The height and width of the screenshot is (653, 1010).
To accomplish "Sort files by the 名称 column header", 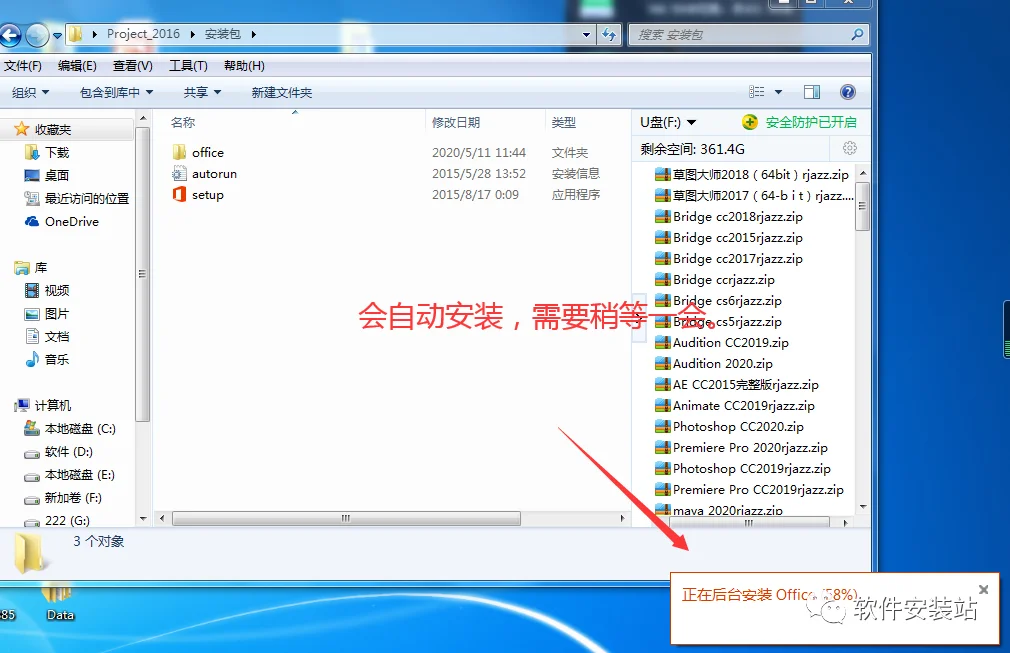I will coord(183,122).
